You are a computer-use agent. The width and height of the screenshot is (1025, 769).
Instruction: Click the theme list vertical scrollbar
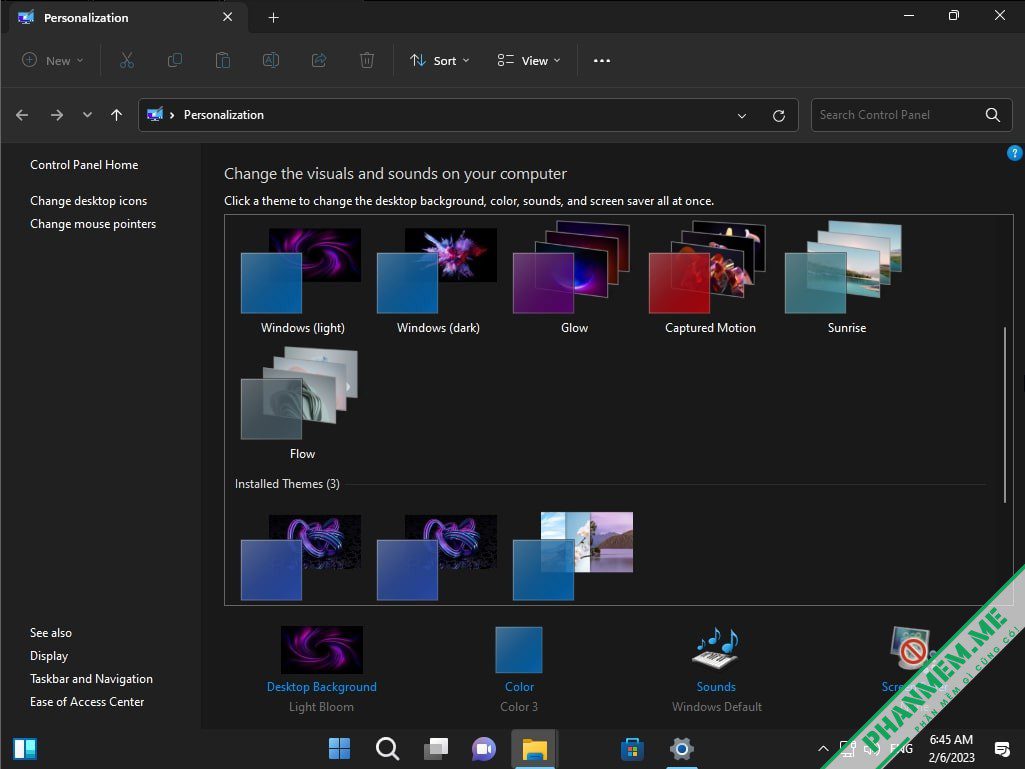coord(1005,415)
